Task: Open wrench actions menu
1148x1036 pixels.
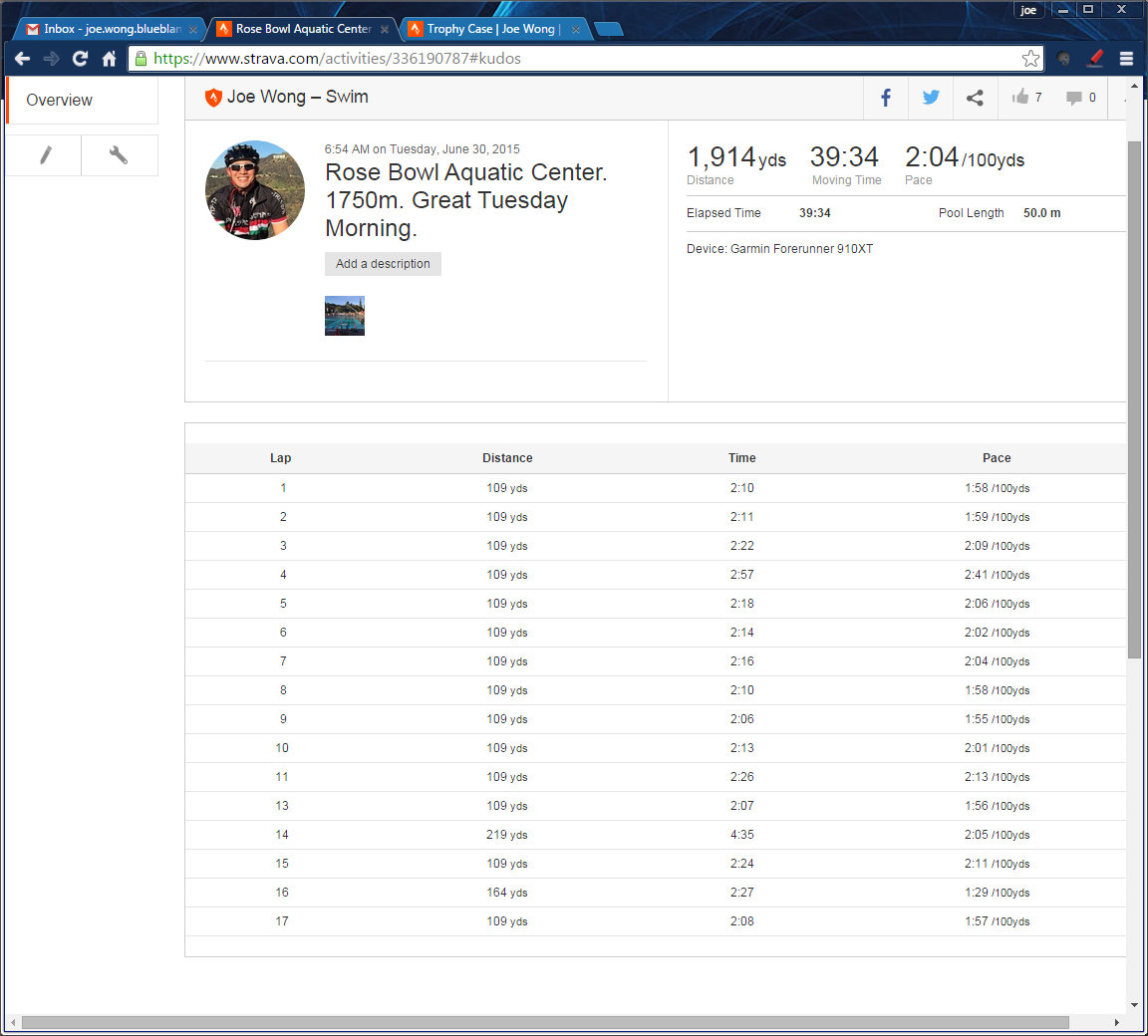Action: click(119, 155)
